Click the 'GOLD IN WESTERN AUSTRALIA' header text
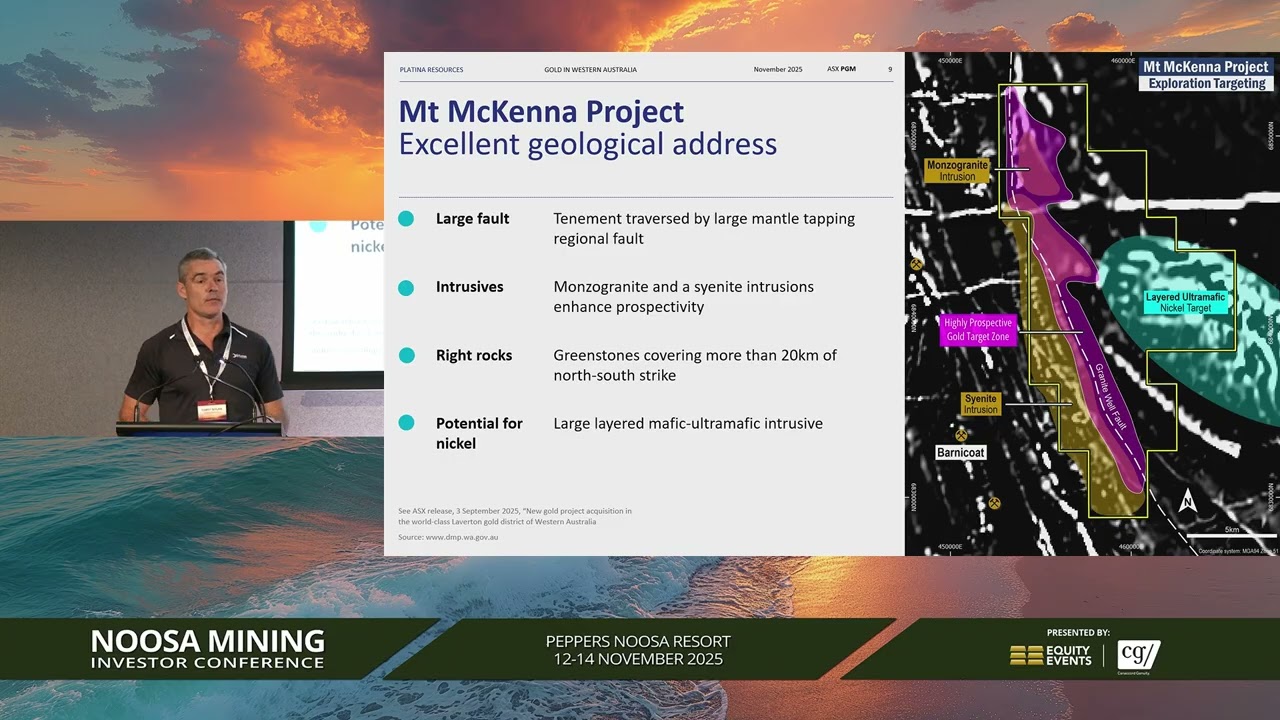Screen dimensions: 1280x720 pyautogui.click(x=590, y=70)
